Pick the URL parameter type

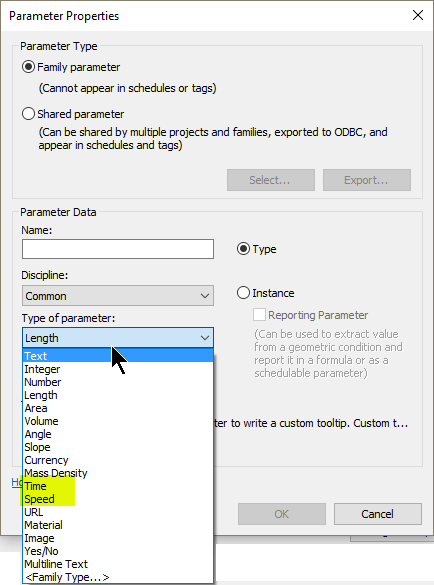tap(118, 512)
